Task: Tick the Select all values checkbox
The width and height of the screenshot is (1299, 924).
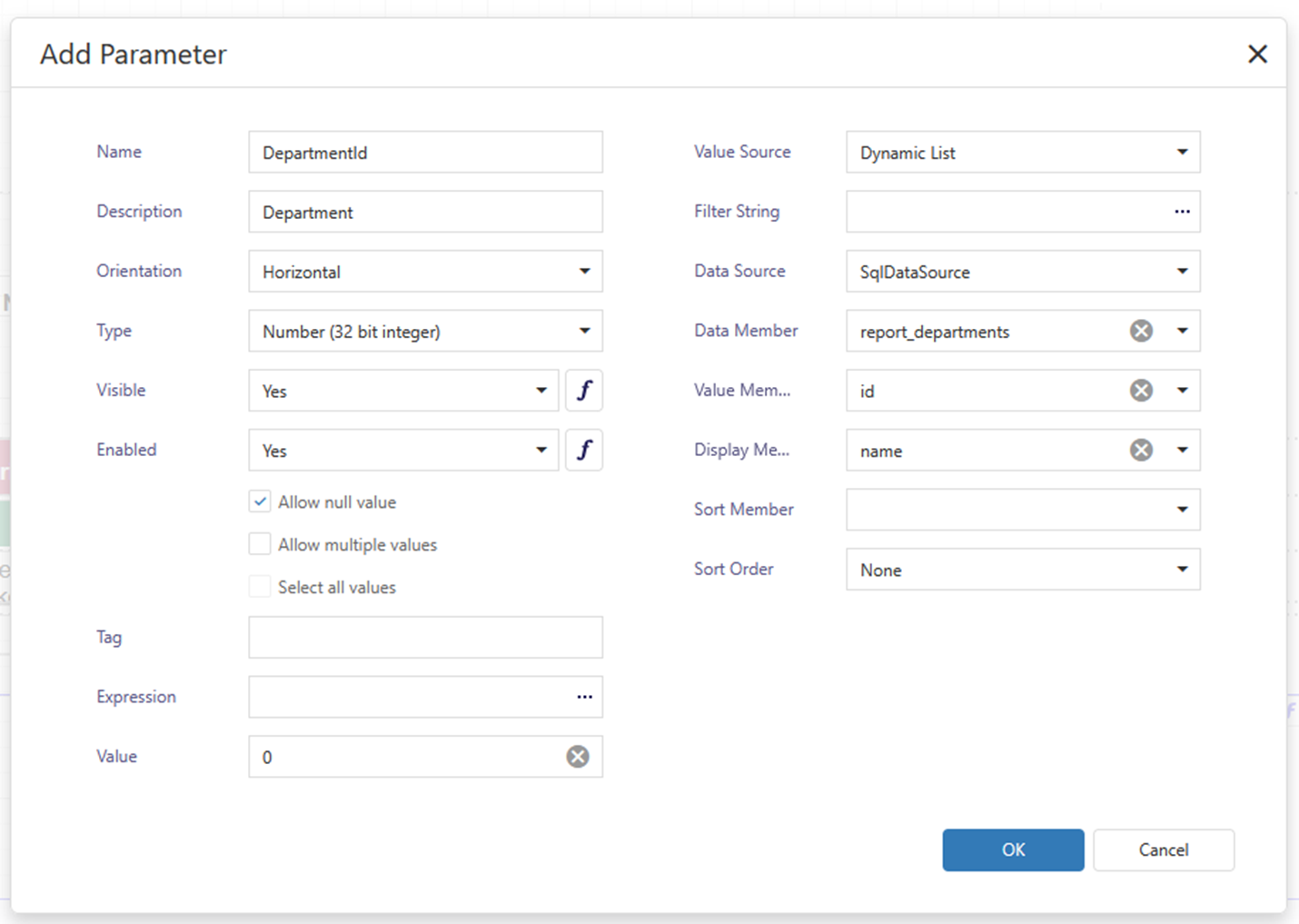Action: 260,587
